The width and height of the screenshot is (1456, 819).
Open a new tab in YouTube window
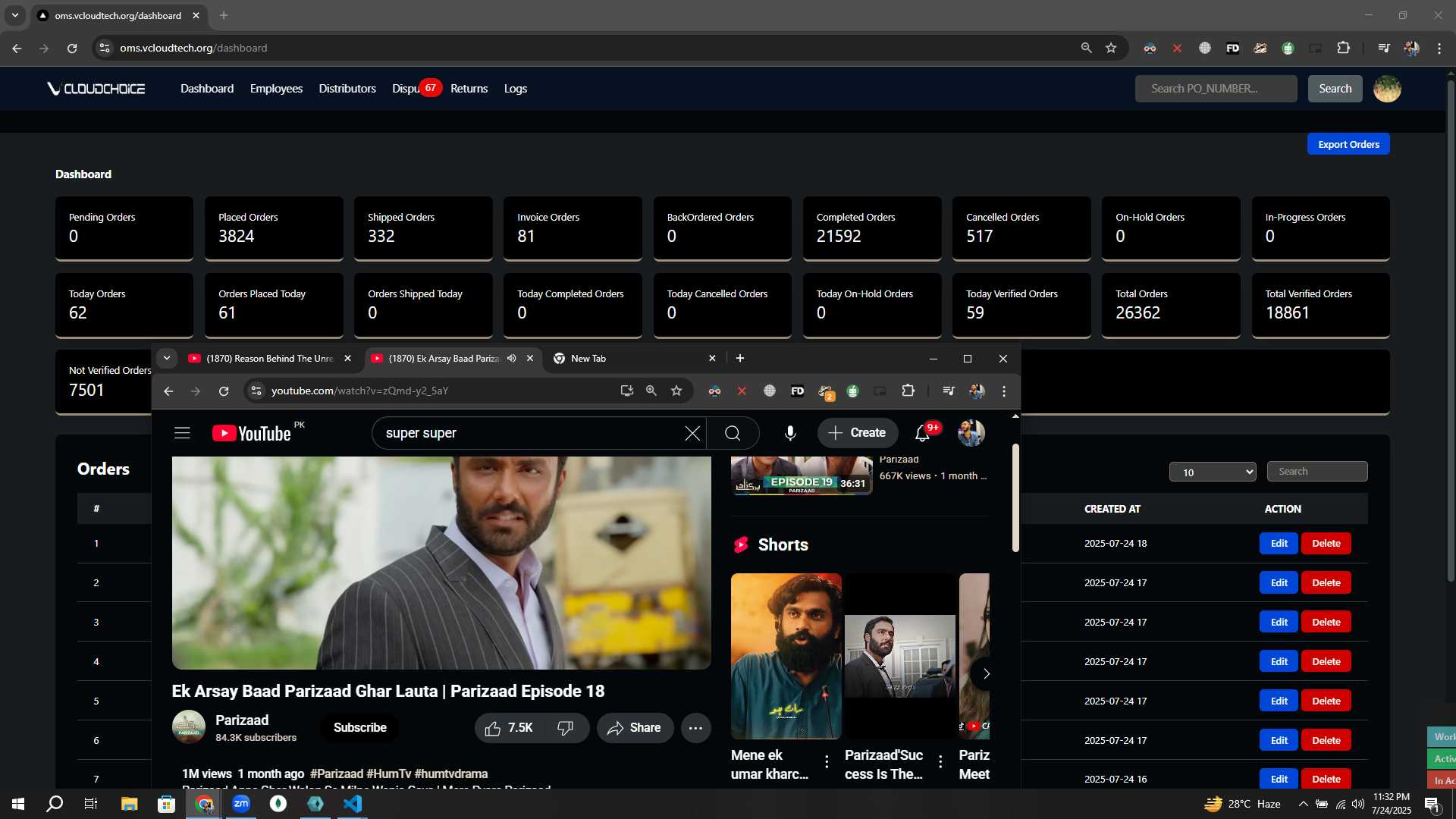740,358
